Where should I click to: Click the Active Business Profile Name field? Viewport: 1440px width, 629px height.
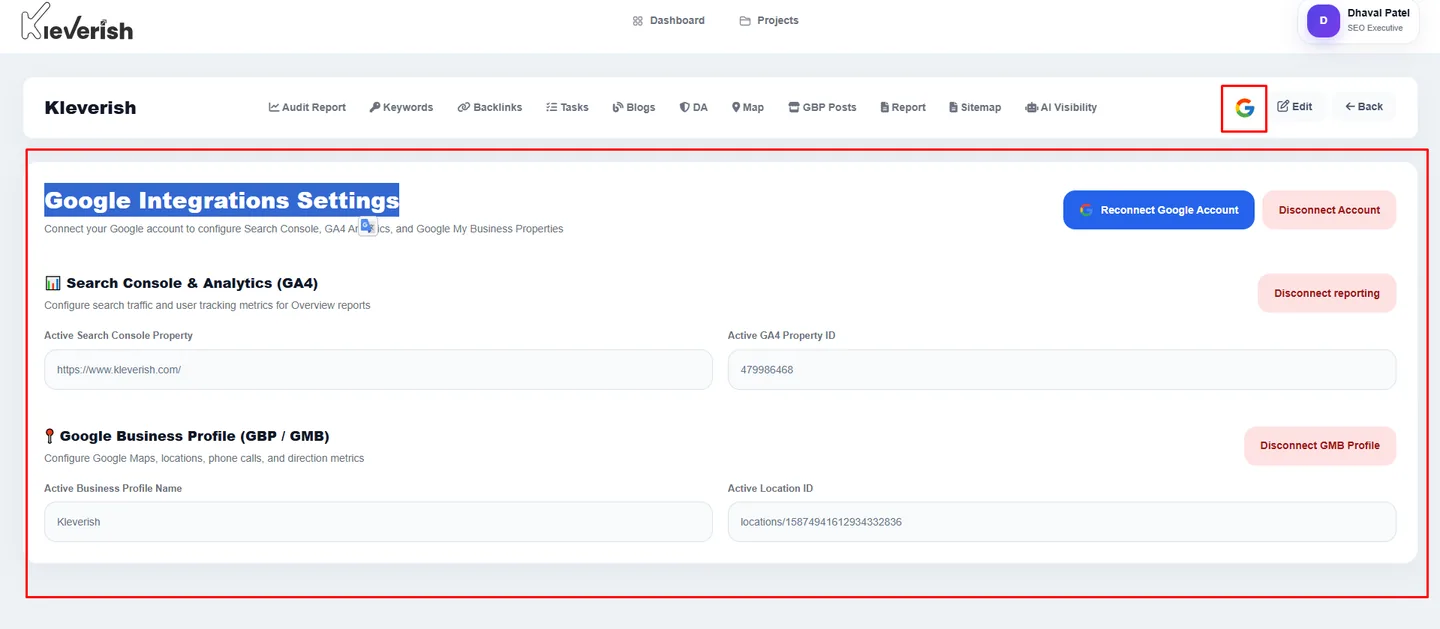378,522
